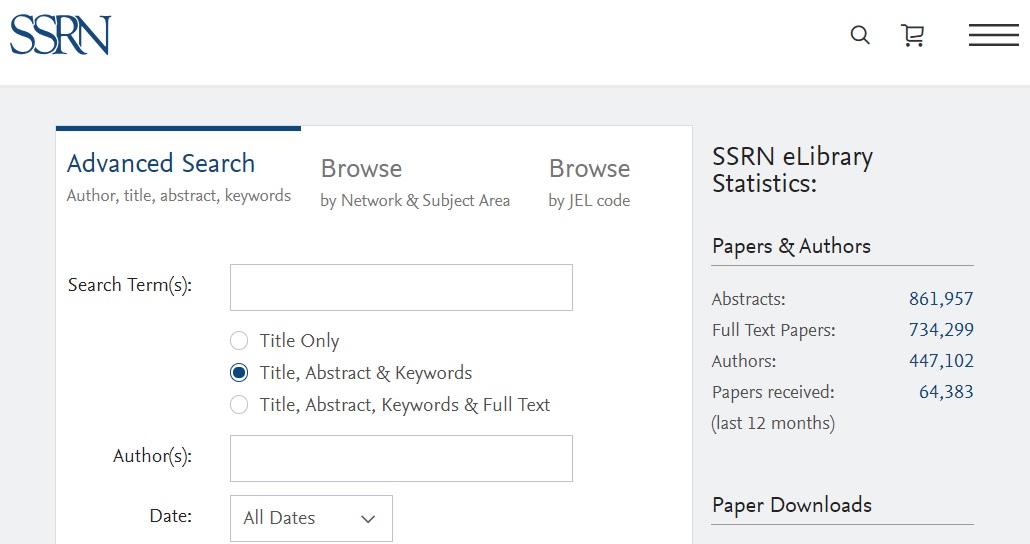Open the Abstracts count 861,957
Viewport: 1030px width, 544px height.
pyautogui.click(x=941, y=299)
